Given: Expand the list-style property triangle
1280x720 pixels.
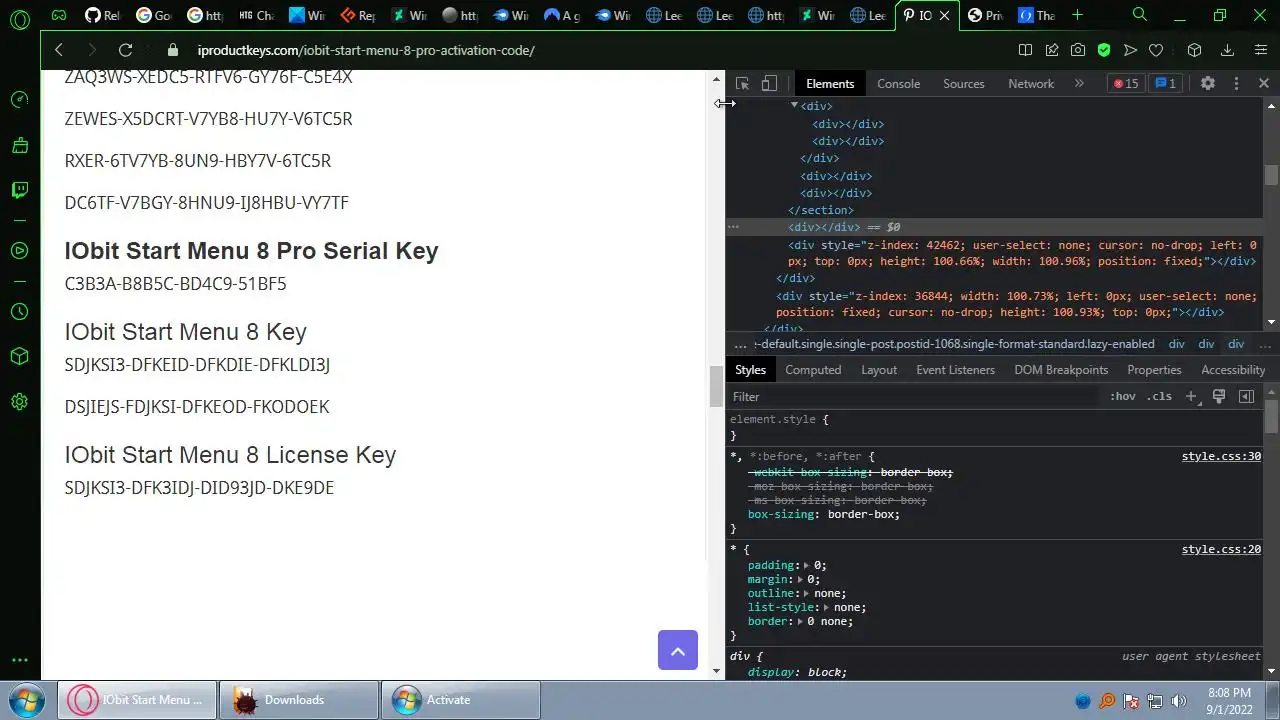Looking at the screenshot, I should point(826,607).
